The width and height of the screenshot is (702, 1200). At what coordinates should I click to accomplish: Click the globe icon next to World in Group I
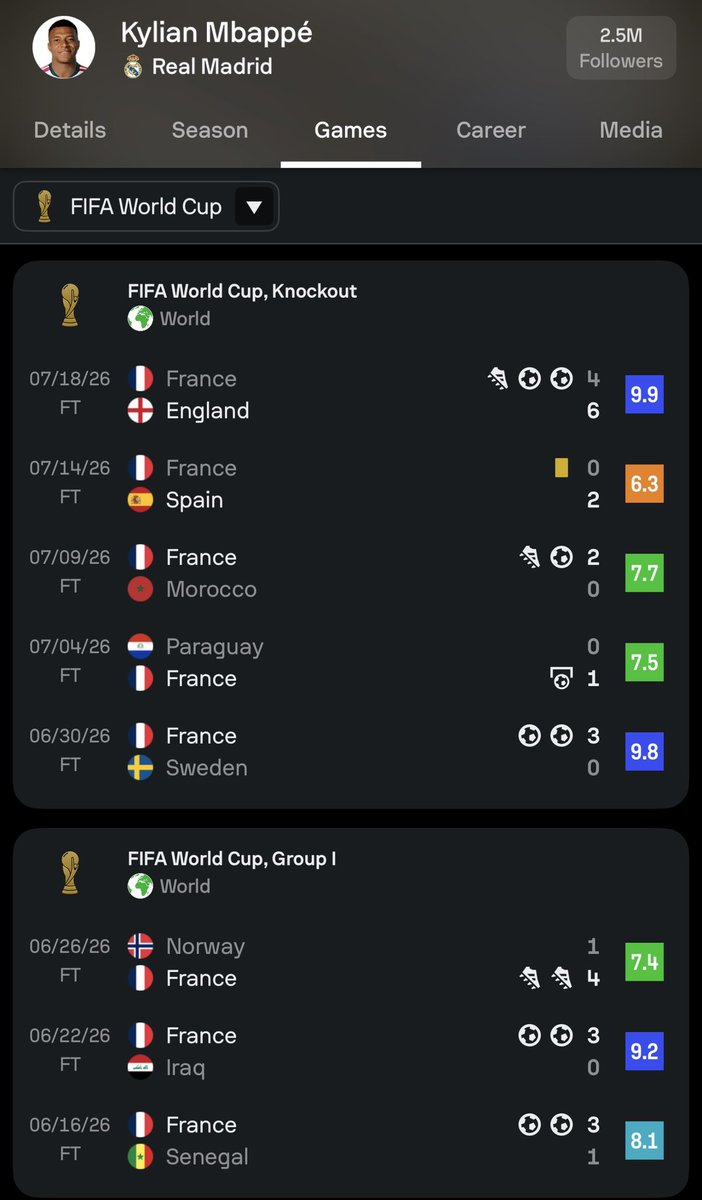coord(140,885)
